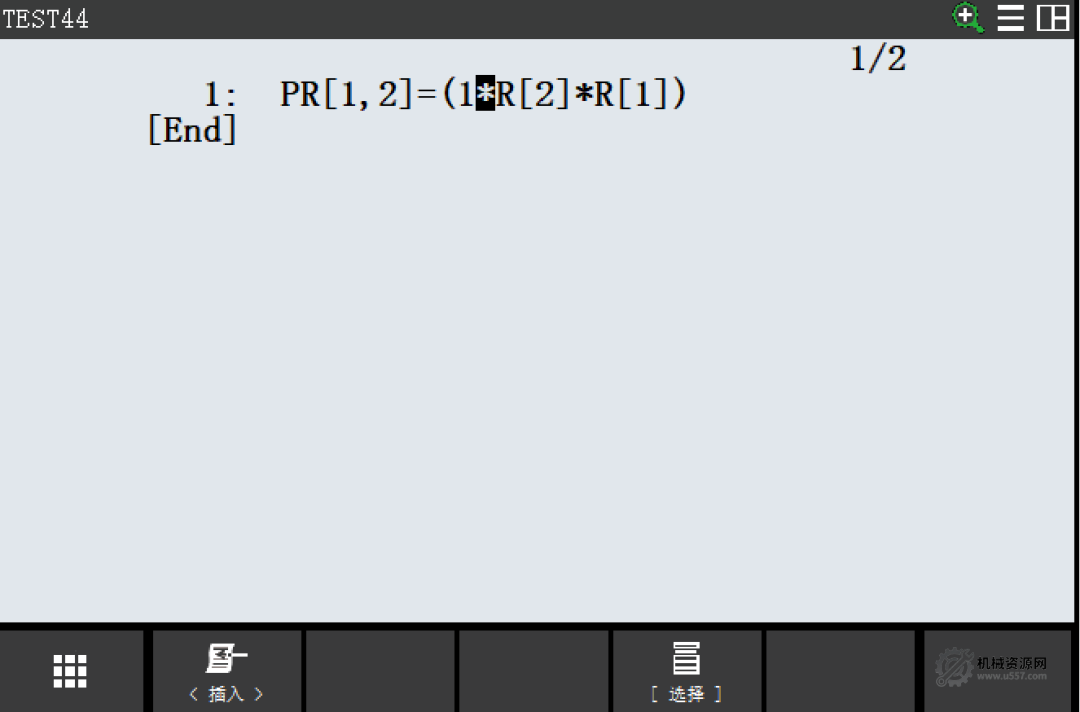
Task: Click the green zoom magnifier icon
Action: [x=967, y=17]
